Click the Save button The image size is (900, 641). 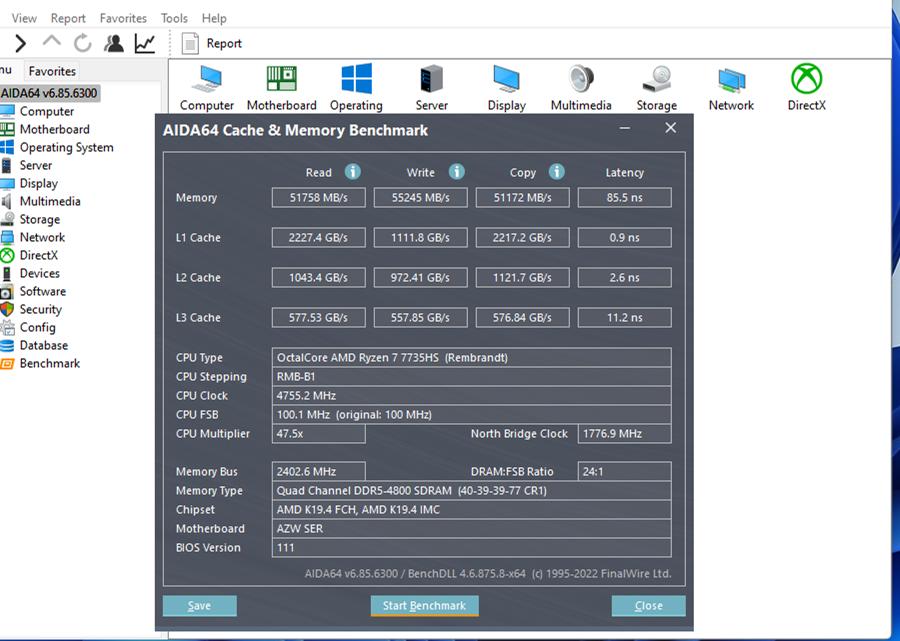point(199,605)
